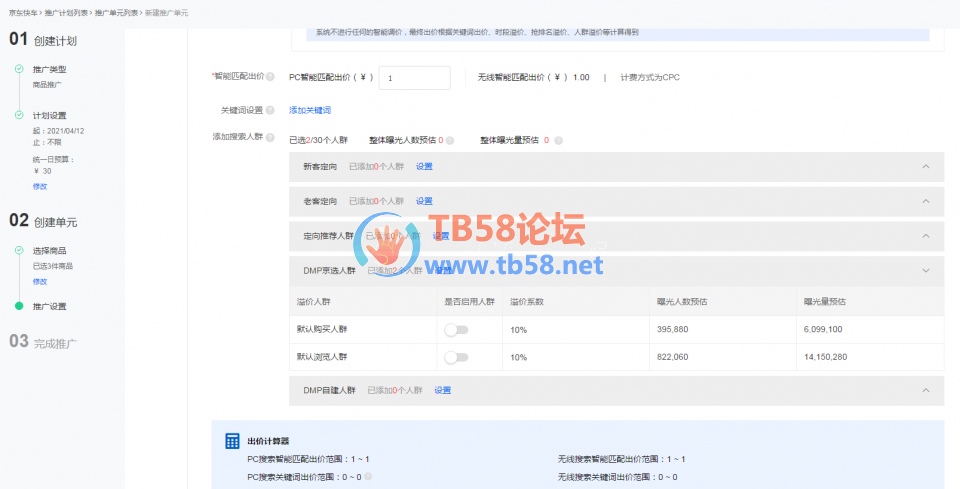Go to 推广计划列表 in breadcrumb
This screenshot has width=960, height=489.
point(68,12)
